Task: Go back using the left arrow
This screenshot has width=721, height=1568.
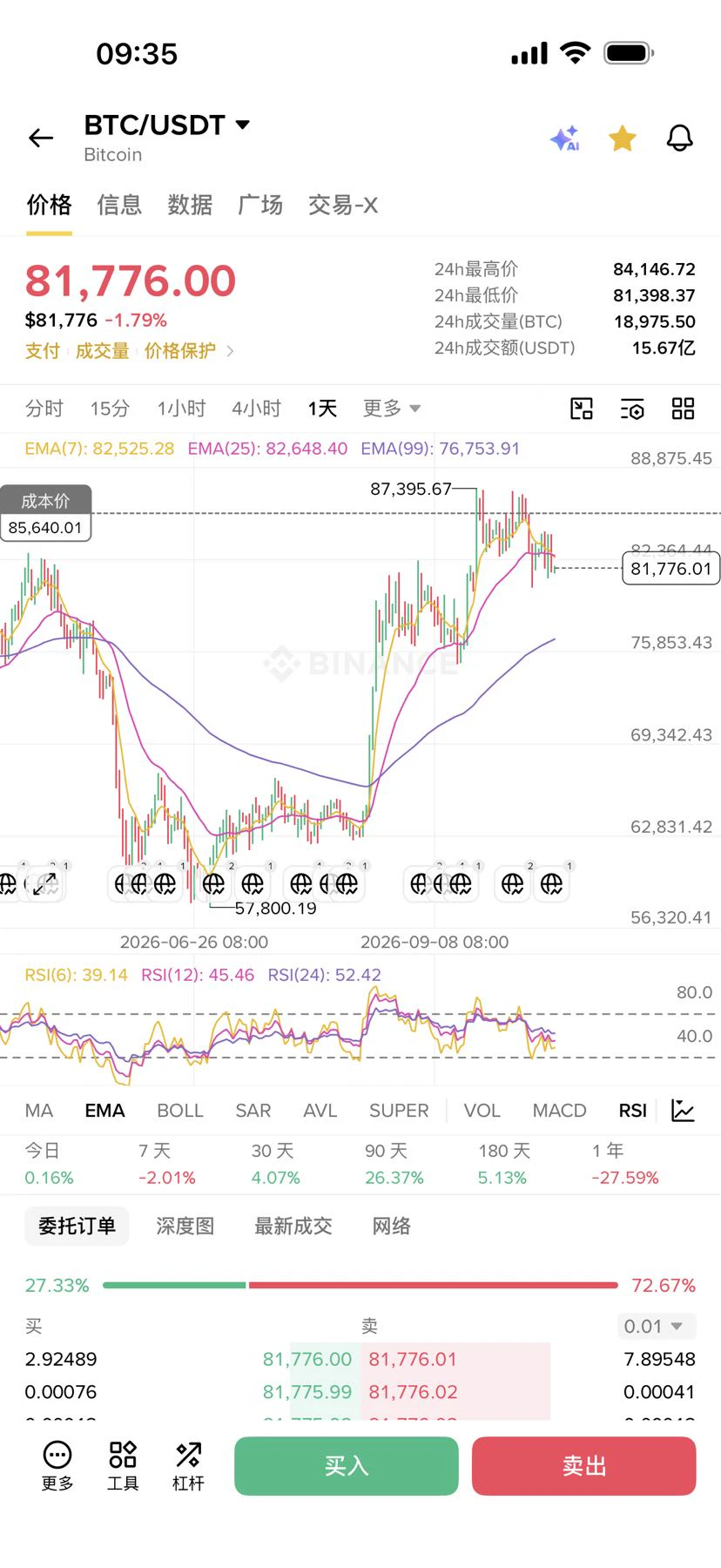Action: (41, 138)
